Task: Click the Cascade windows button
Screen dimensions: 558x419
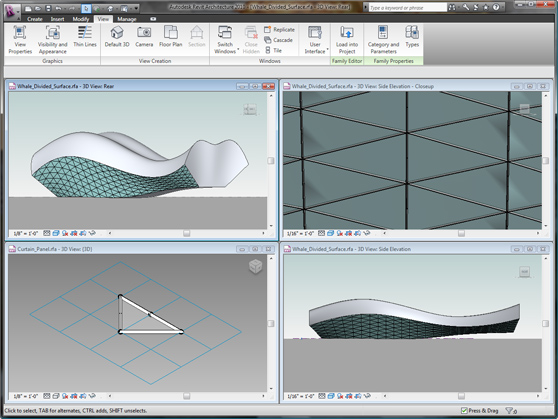Action: 279,40
